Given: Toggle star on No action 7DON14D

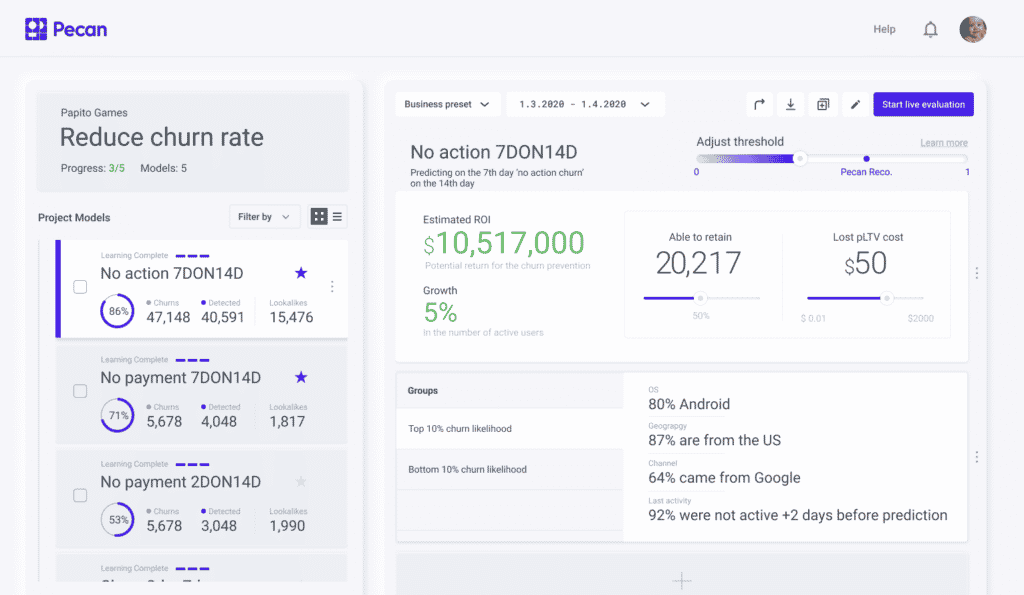Looking at the screenshot, I should click(301, 273).
